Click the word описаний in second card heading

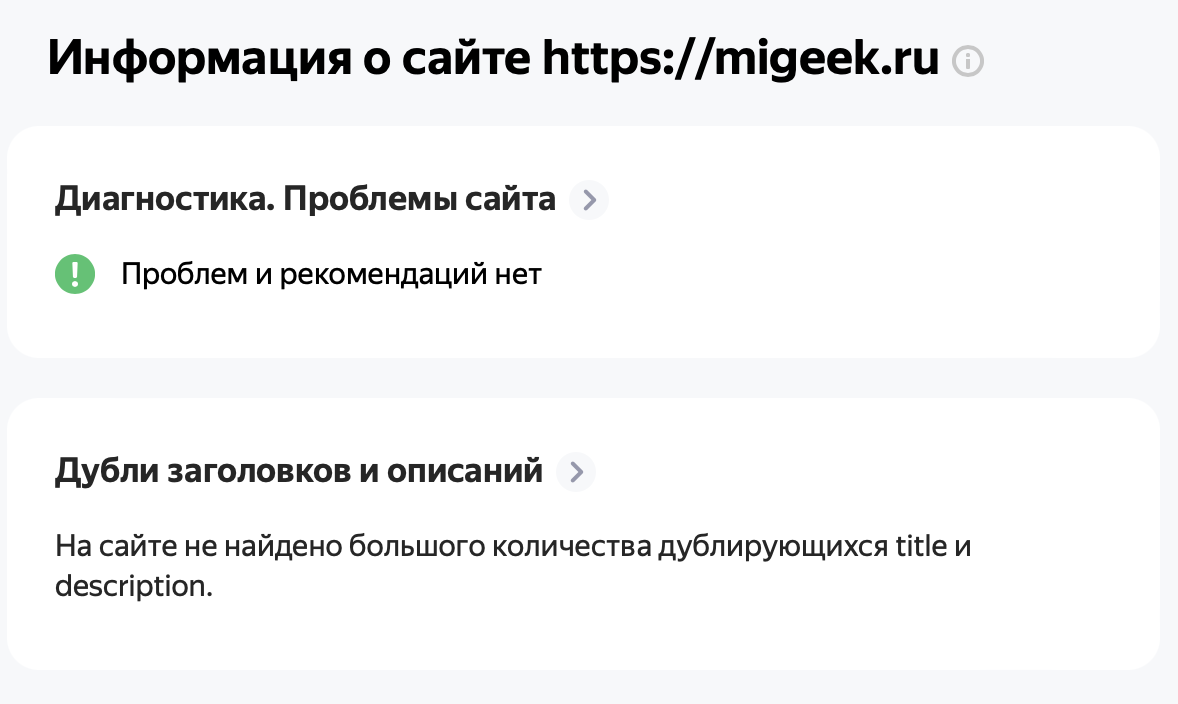point(464,471)
